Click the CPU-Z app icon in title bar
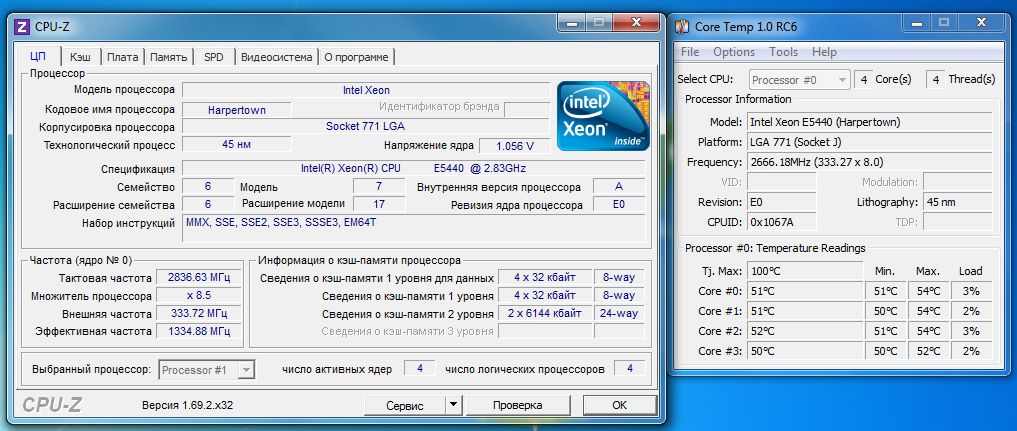This screenshot has width=1017, height=431. tap(22, 27)
